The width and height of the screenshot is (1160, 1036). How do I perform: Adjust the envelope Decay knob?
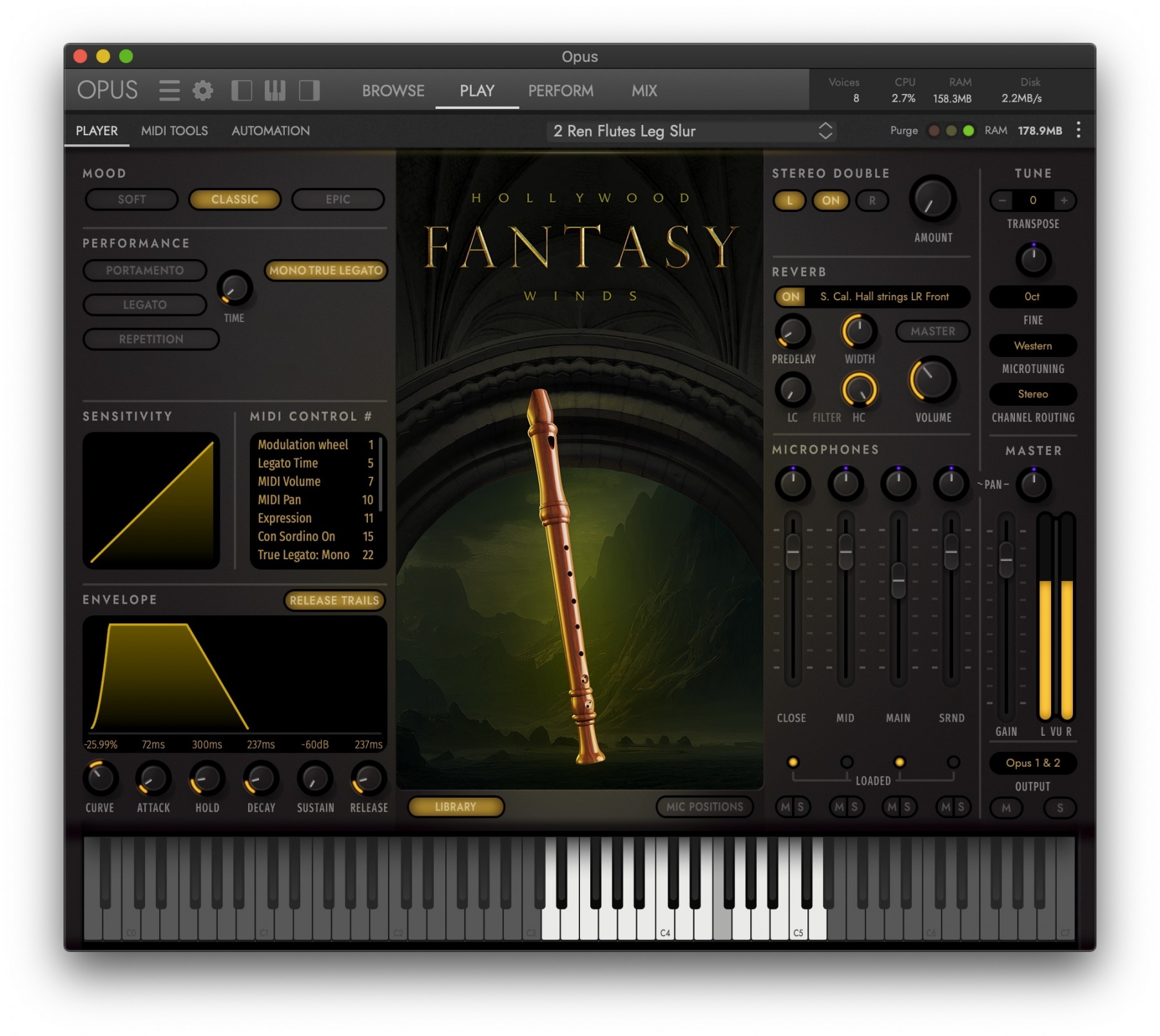point(261,778)
